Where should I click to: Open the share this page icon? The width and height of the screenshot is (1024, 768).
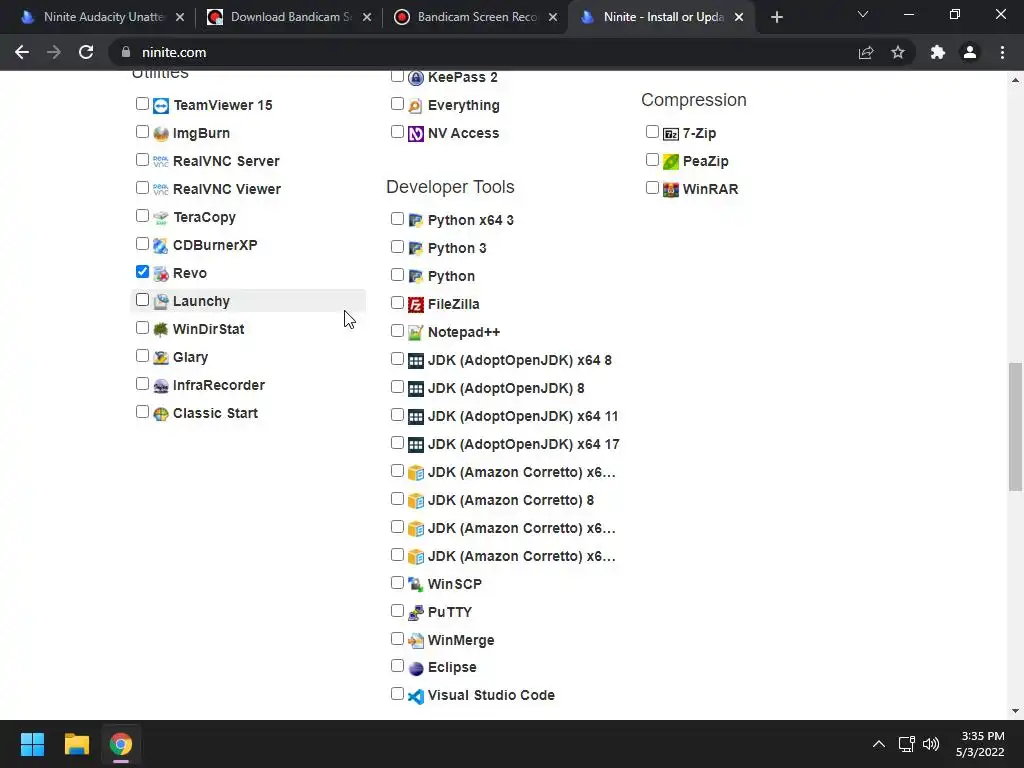pyautogui.click(x=866, y=52)
